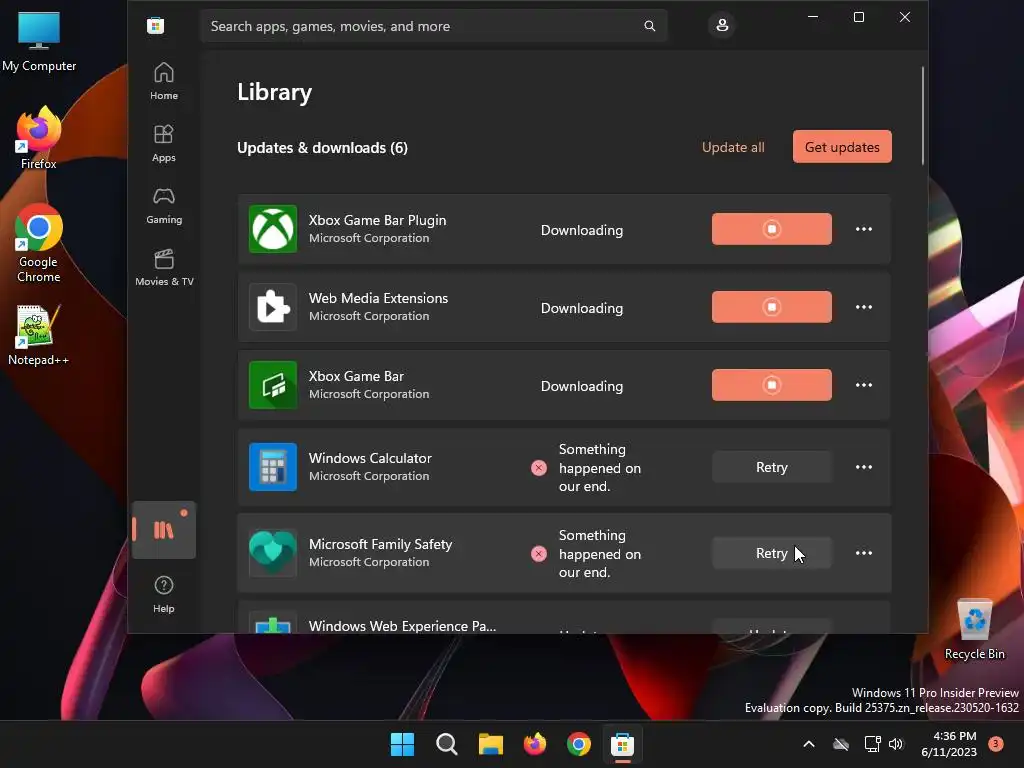This screenshot has height=768, width=1024.
Task: Open taskbar Search
Action: click(447, 744)
